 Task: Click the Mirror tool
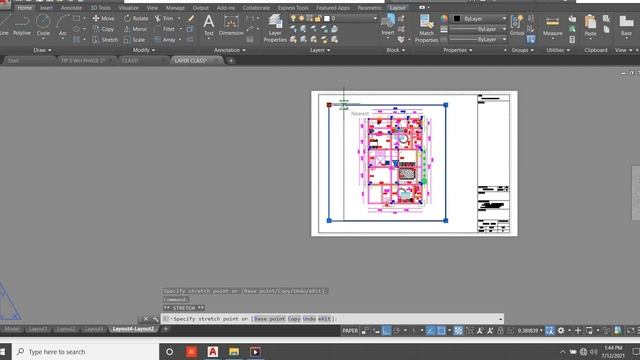(135, 29)
